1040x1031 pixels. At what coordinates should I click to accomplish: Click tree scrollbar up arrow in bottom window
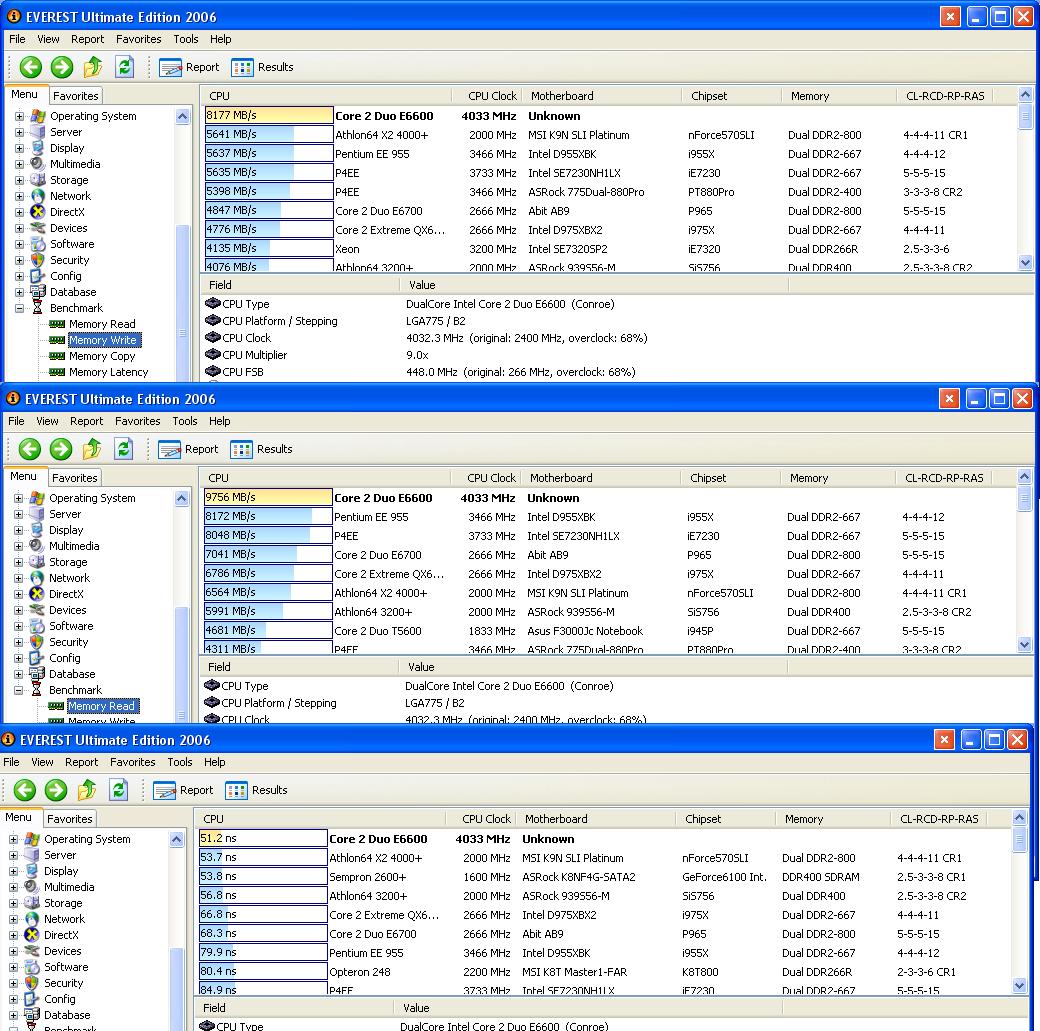pos(176,839)
